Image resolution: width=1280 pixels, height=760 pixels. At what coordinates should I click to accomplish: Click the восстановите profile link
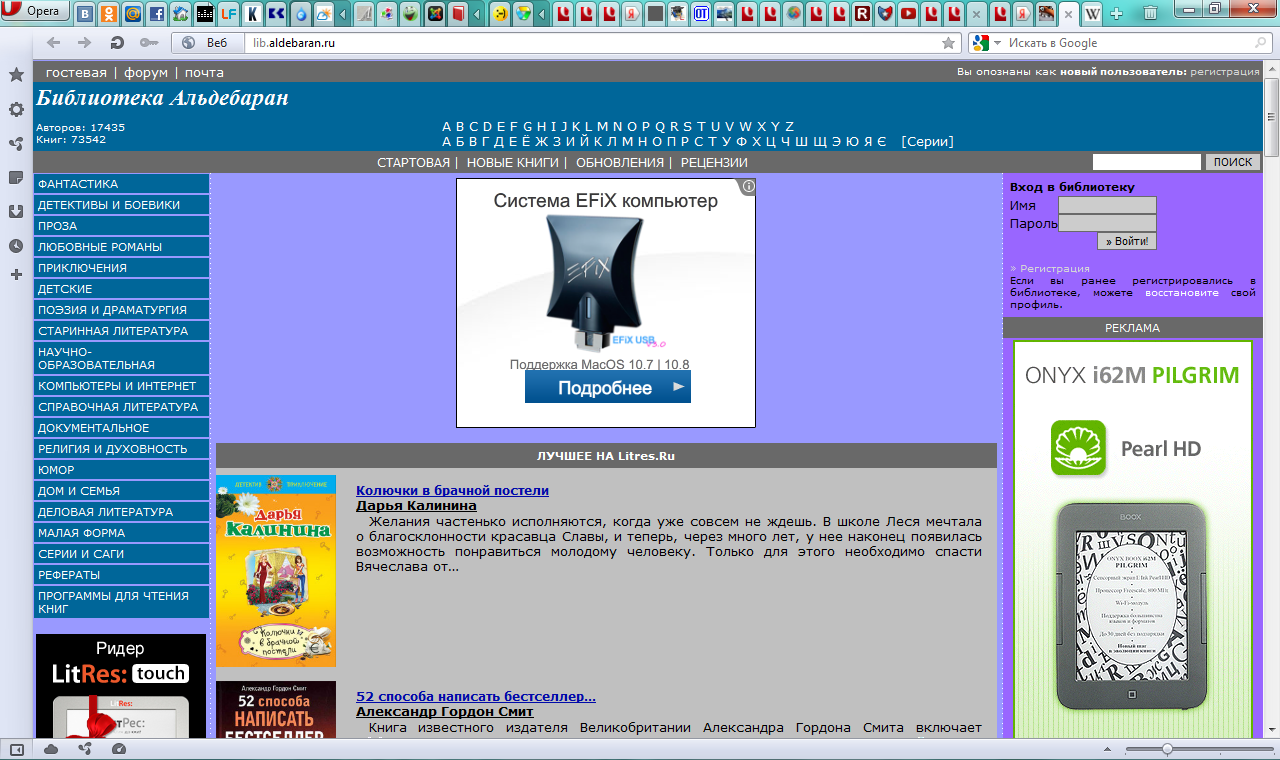[x=1182, y=293]
